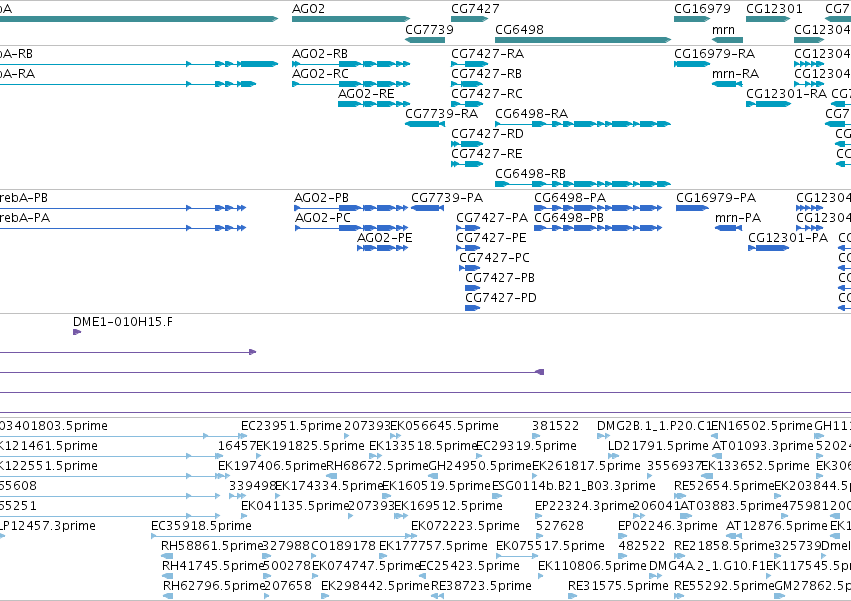The width and height of the screenshot is (851, 601).
Task: Open protein AGO2-PE label
Action: coord(385,238)
